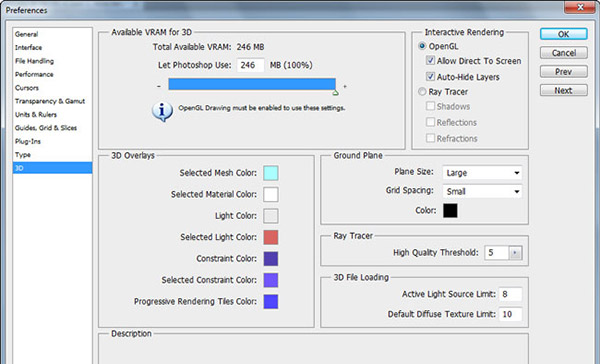Change the Selected Light Color swatch
The image size is (600, 364).
(x=271, y=237)
